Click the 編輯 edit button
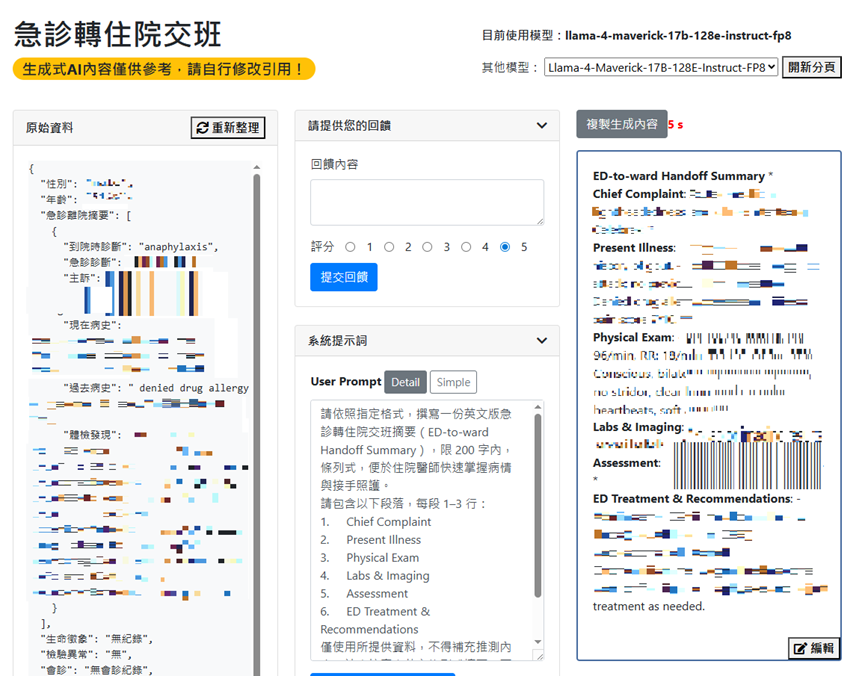865x676 pixels. pos(812,648)
